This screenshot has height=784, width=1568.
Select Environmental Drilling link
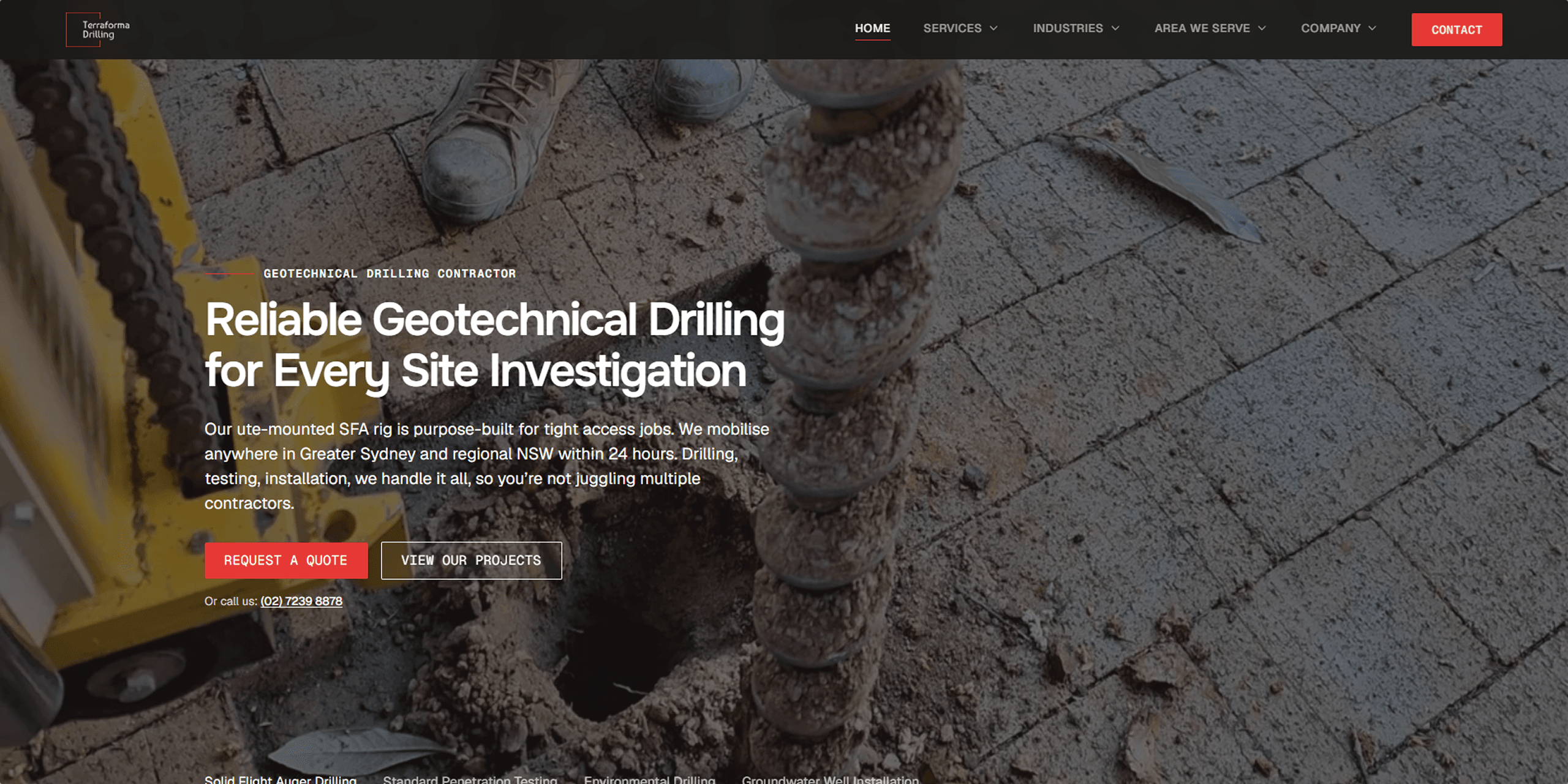(649, 779)
